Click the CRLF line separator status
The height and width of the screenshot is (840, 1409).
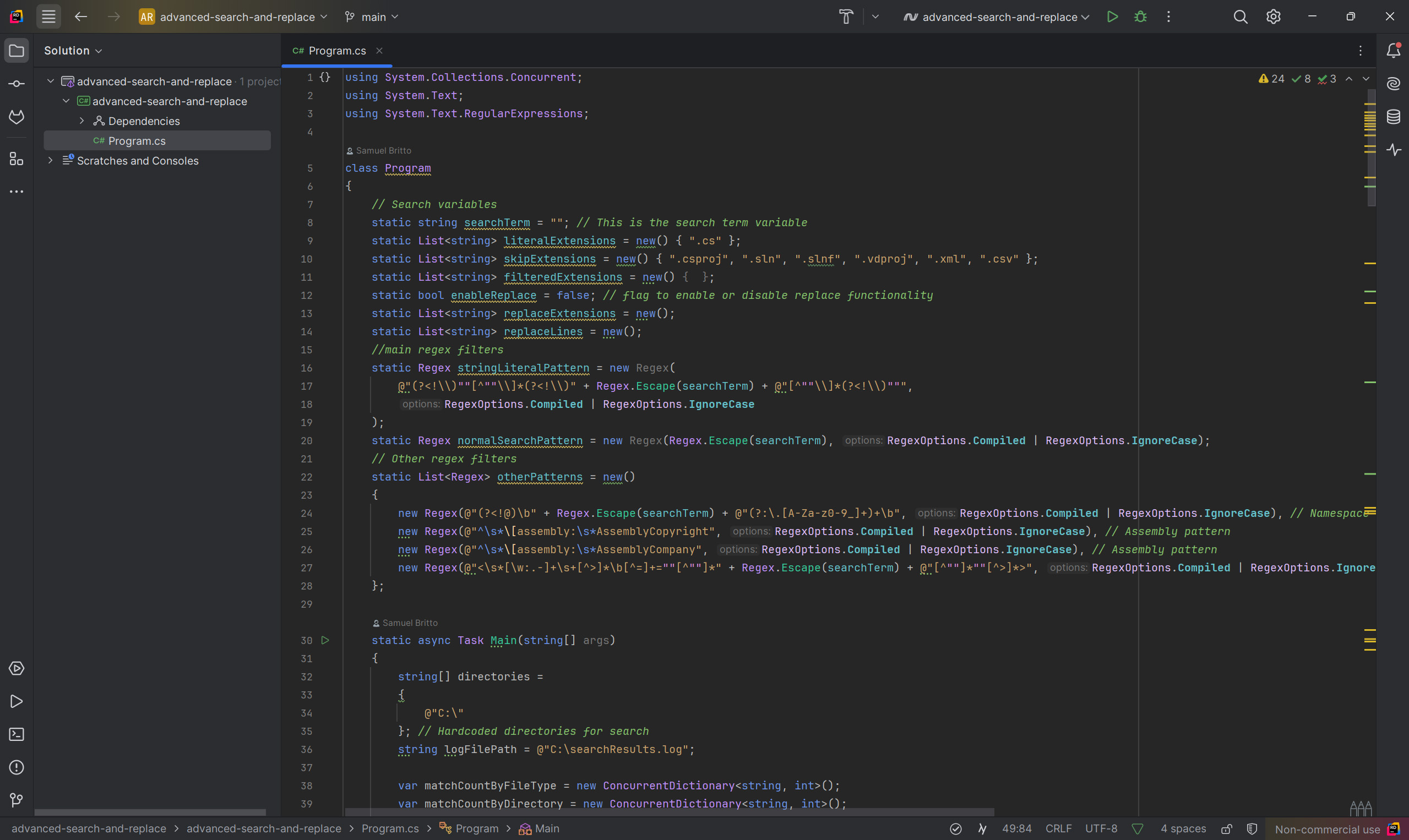(x=1058, y=828)
